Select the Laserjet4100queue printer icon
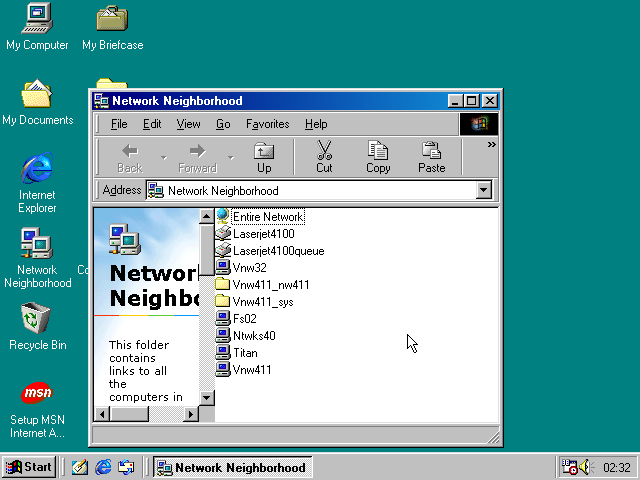640x480 pixels. coord(223,251)
